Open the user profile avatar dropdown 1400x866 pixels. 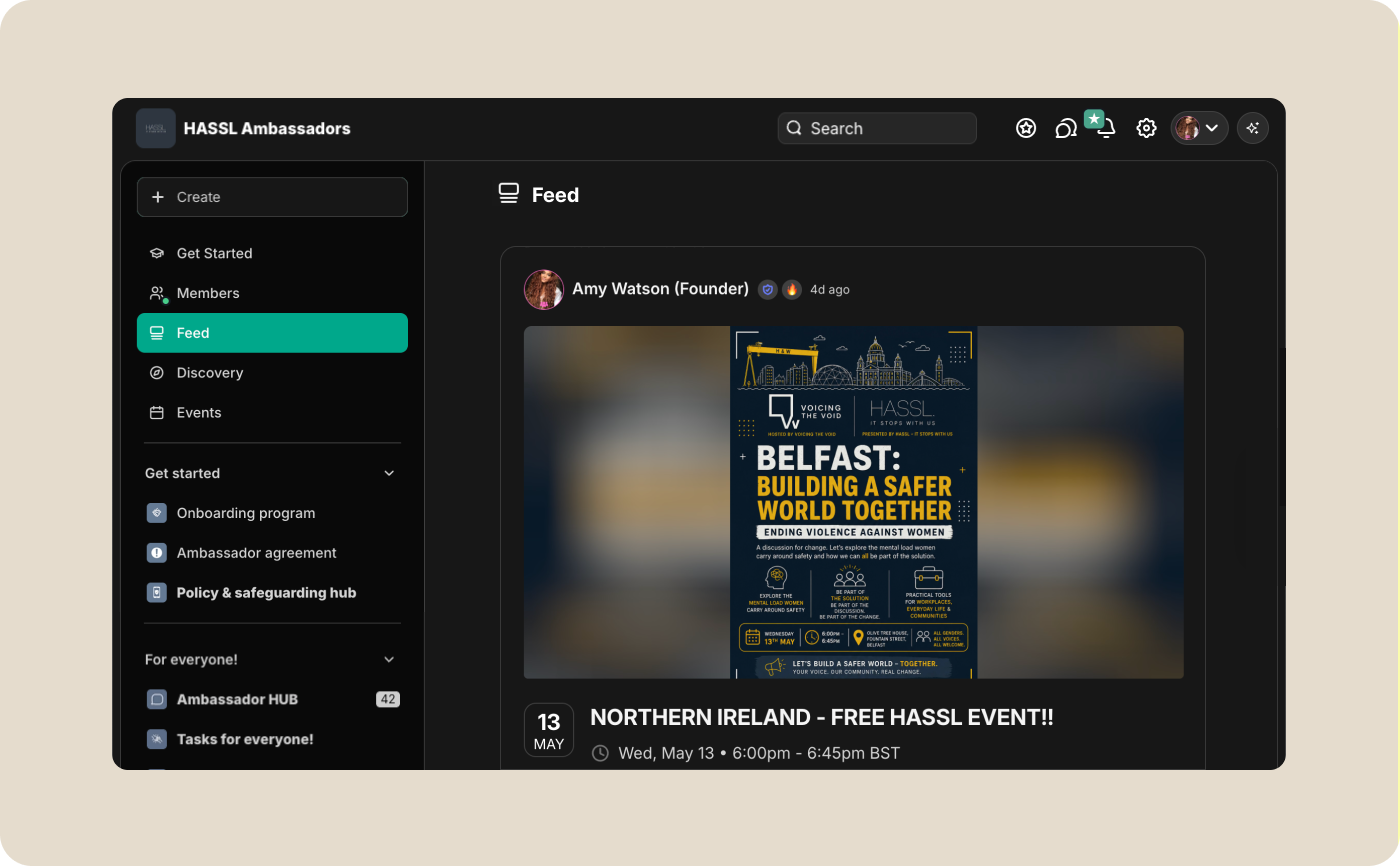[1199, 128]
